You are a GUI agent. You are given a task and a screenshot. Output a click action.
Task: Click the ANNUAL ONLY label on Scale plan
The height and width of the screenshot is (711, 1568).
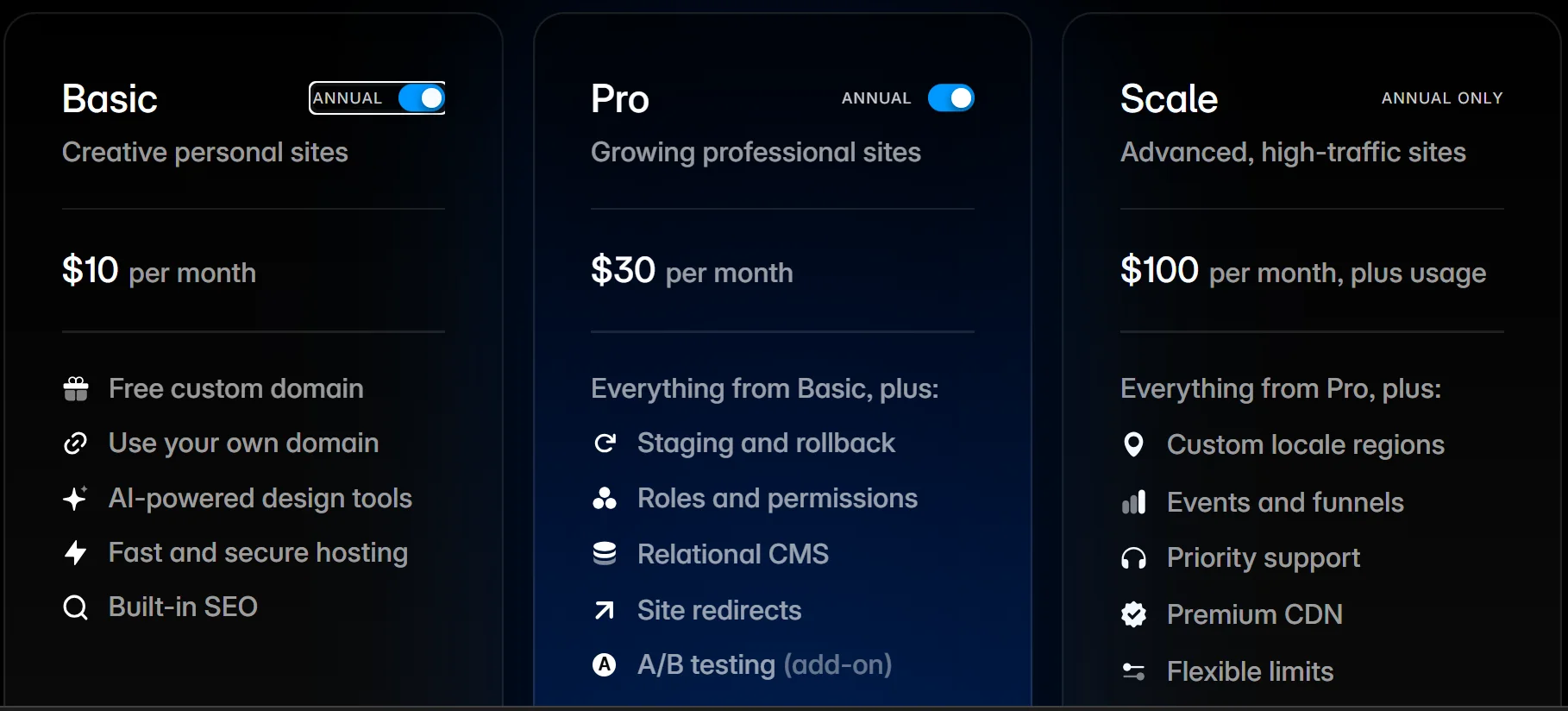pyautogui.click(x=1442, y=98)
